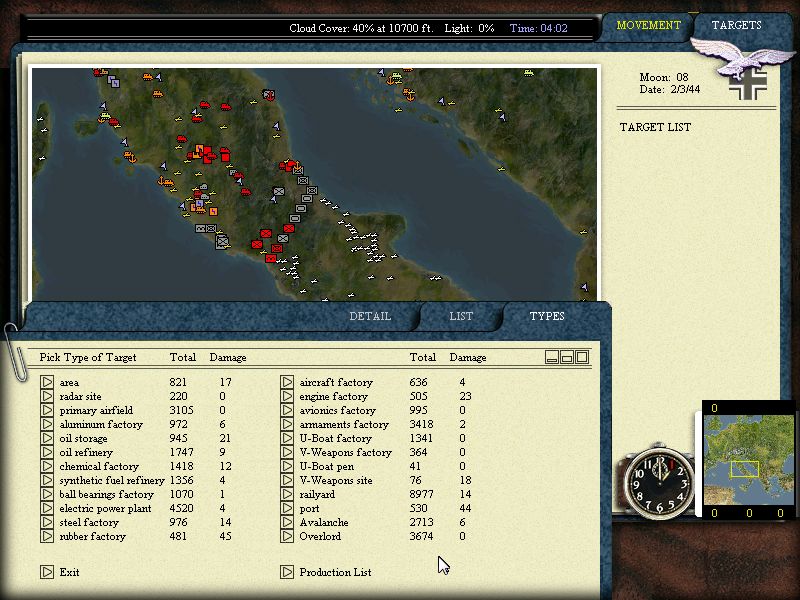
Task: Select U-Boat pen arrow button
Action: [287, 466]
